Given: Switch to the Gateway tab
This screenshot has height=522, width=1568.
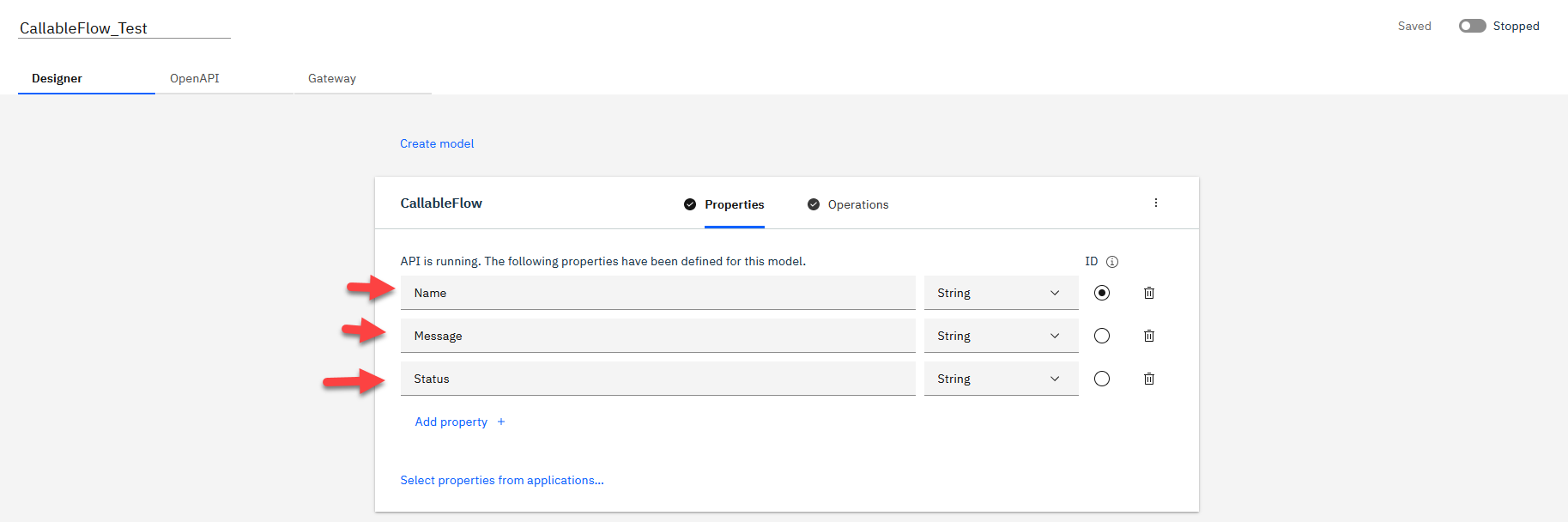Looking at the screenshot, I should [332, 78].
